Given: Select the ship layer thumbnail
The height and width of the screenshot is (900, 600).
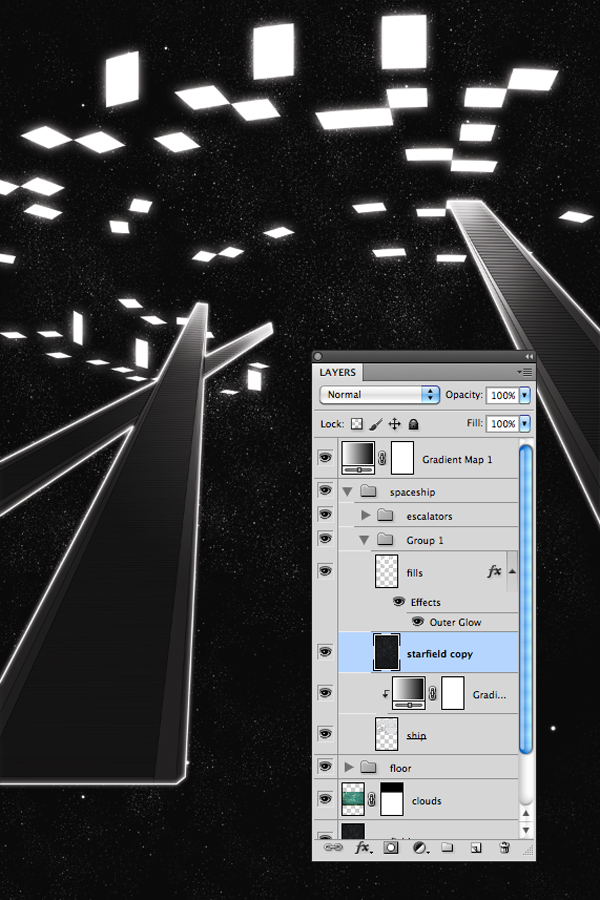Looking at the screenshot, I should pos(386,734).
